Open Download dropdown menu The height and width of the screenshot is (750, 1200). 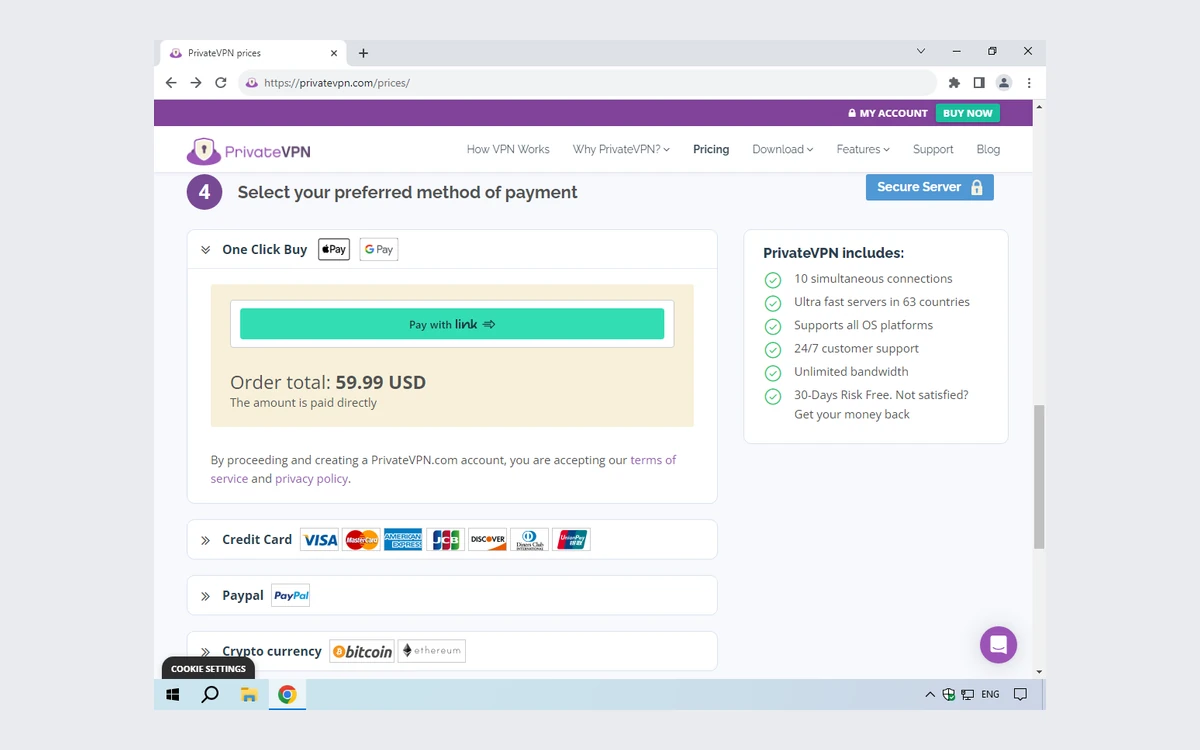(x=783, y=150)
